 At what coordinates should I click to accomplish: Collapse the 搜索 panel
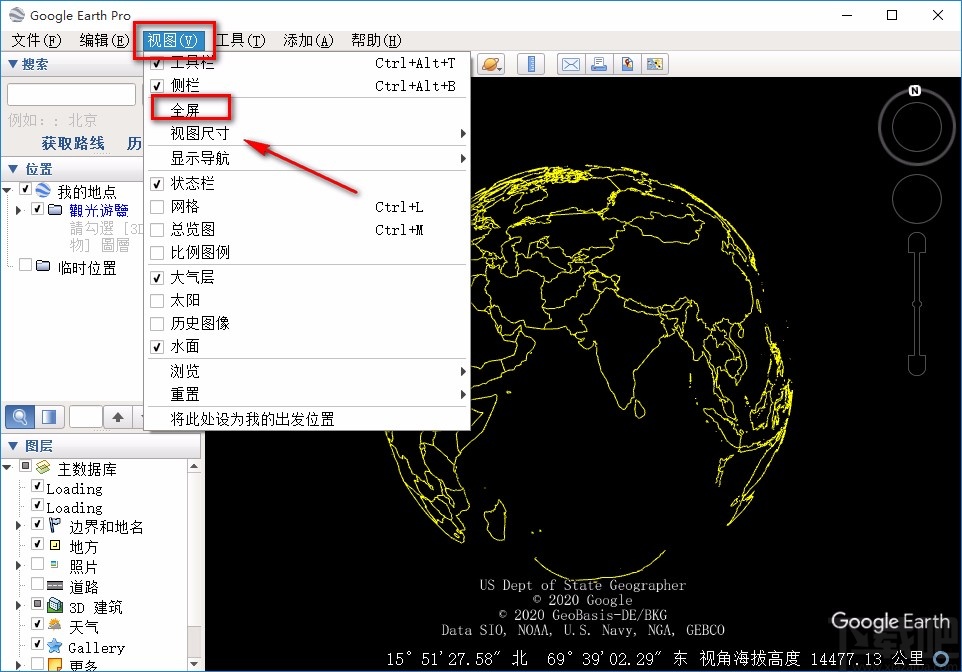12,64
